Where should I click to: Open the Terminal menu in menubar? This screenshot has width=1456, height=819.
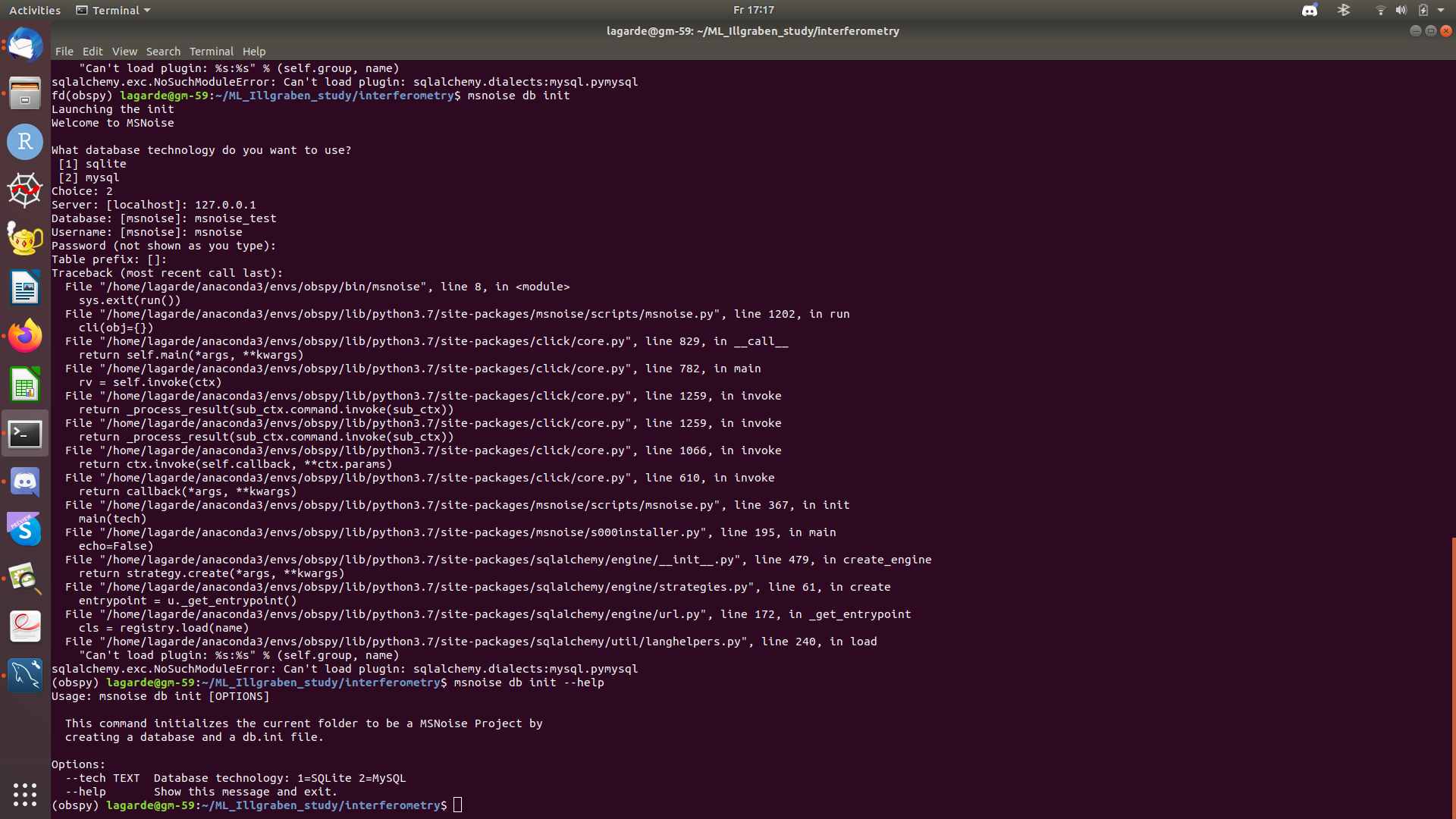pyautogui.click(x=211, y=52)
